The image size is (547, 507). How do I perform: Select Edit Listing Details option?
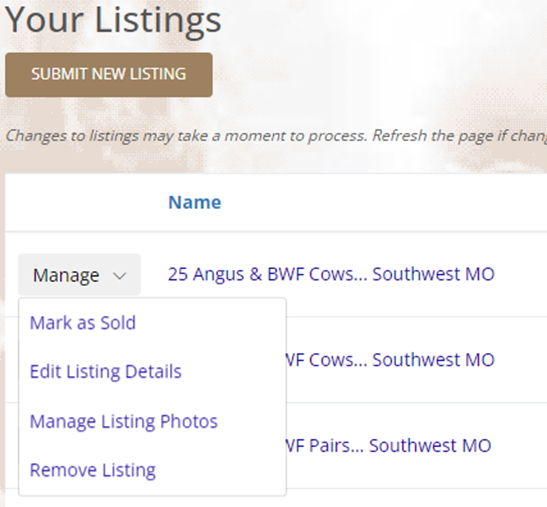coord(106,371)
